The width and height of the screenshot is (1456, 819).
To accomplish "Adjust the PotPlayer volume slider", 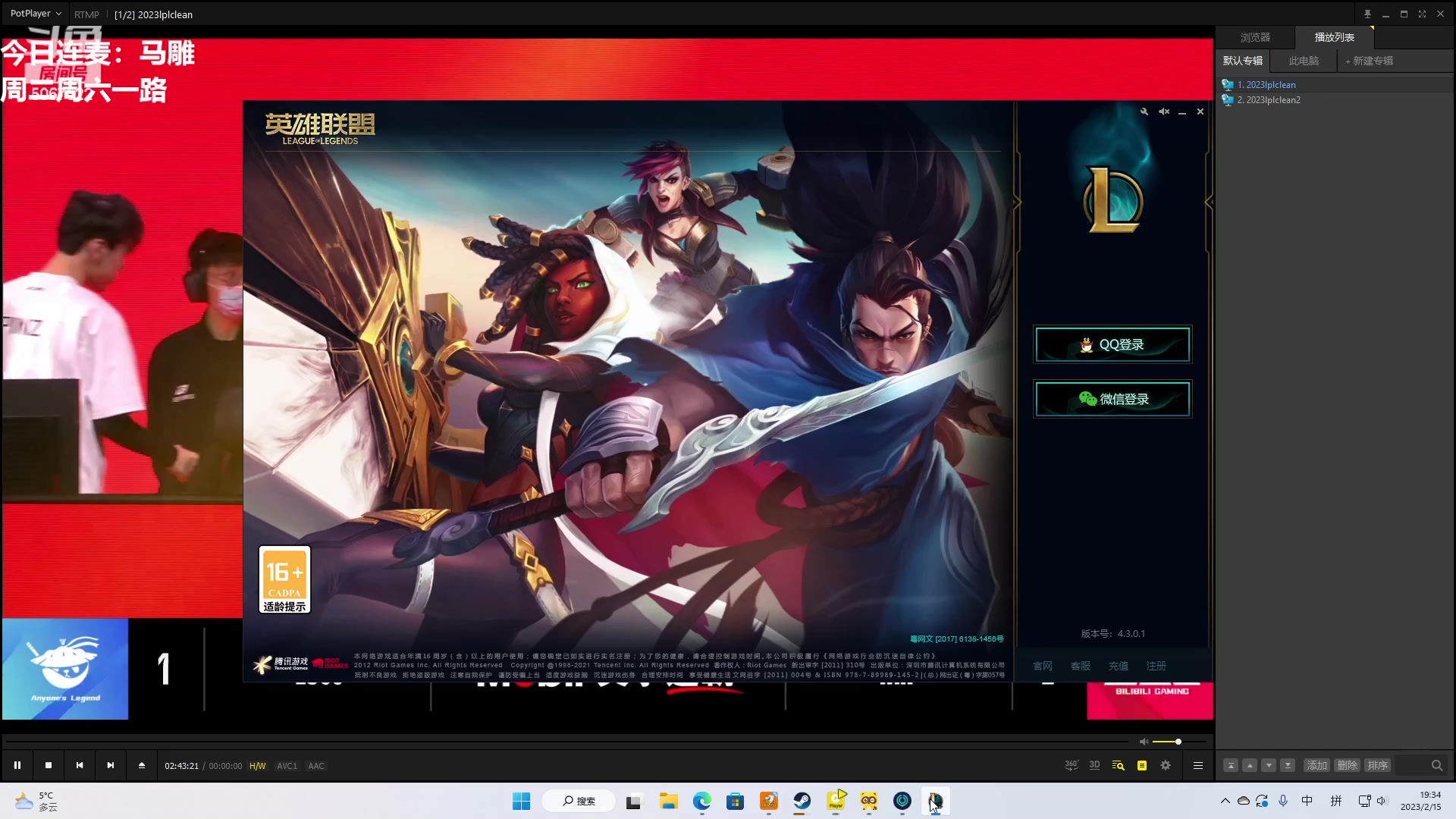I will pos(1178,741).
